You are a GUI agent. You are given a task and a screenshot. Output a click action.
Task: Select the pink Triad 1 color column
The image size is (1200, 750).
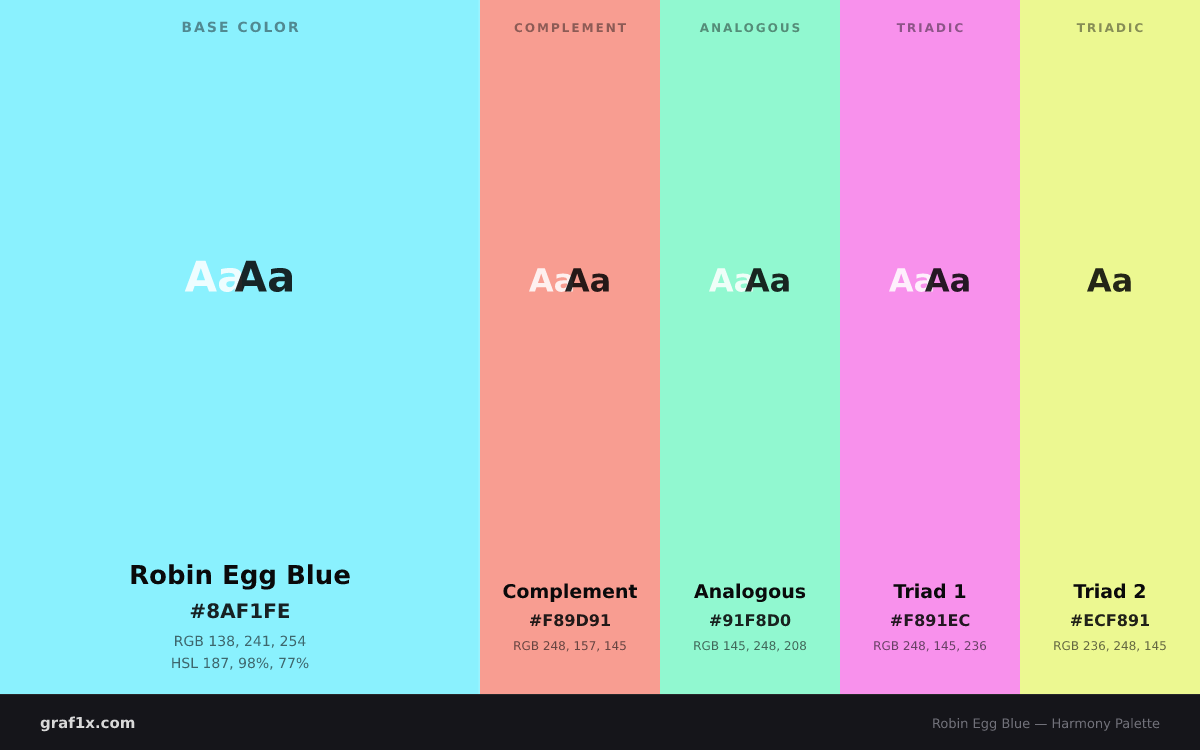(930, 347)
